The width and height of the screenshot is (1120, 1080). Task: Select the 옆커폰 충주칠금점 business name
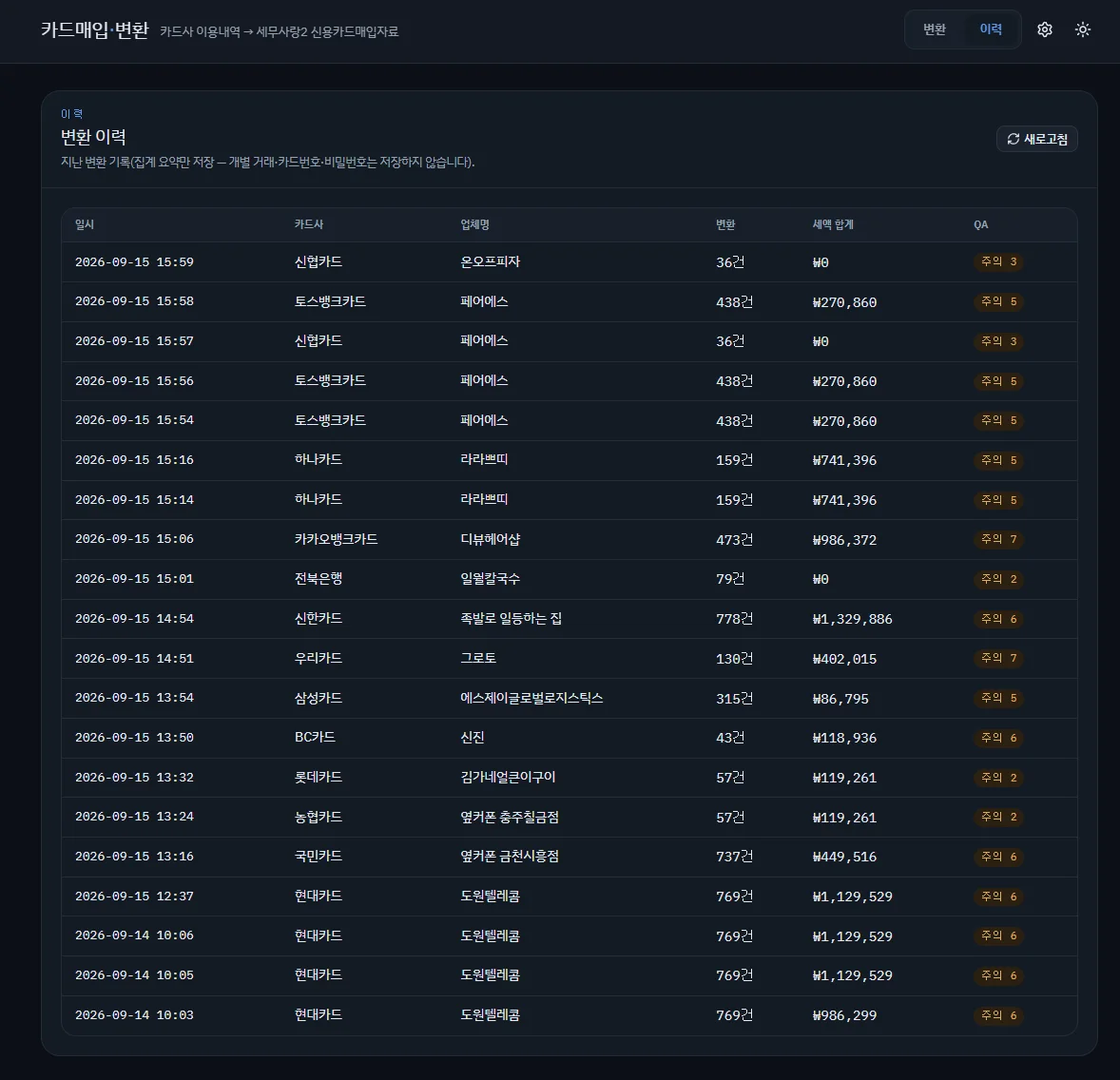click(510, 817)
